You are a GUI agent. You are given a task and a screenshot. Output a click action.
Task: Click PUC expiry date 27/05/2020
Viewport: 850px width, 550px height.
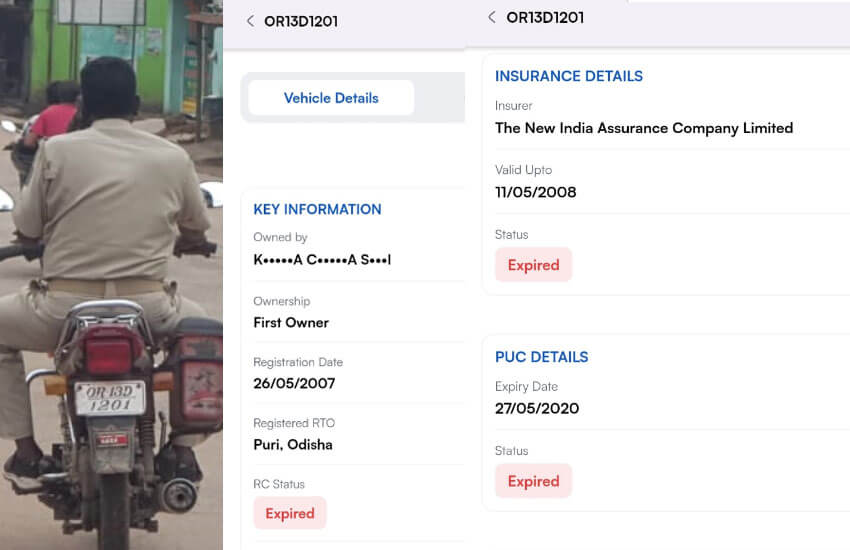[537, 408]
